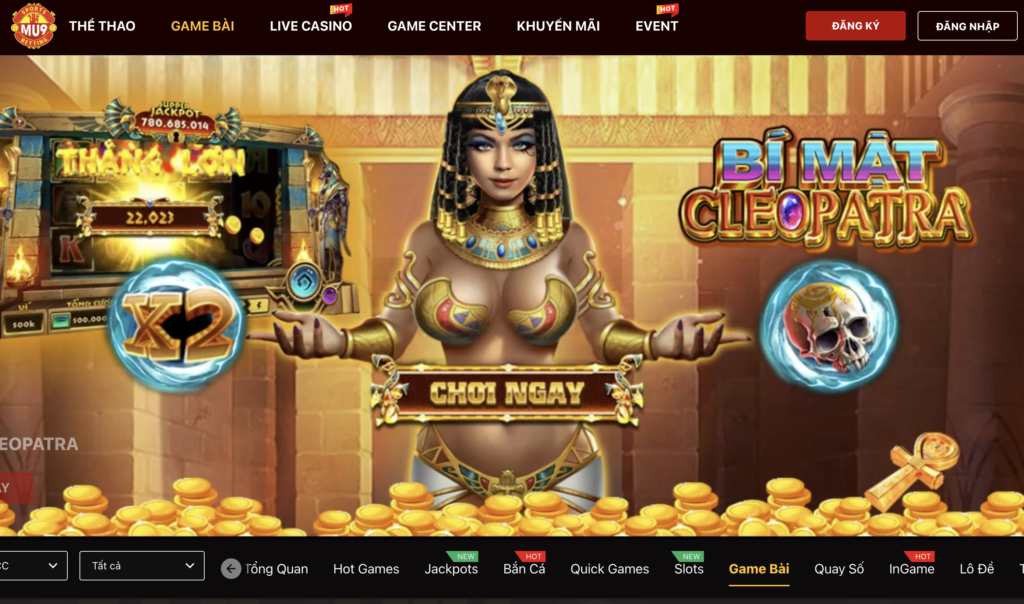Screen dimensions: 1024x604
Task: Go to Thể Thao section
Action: tap(102, 26)
